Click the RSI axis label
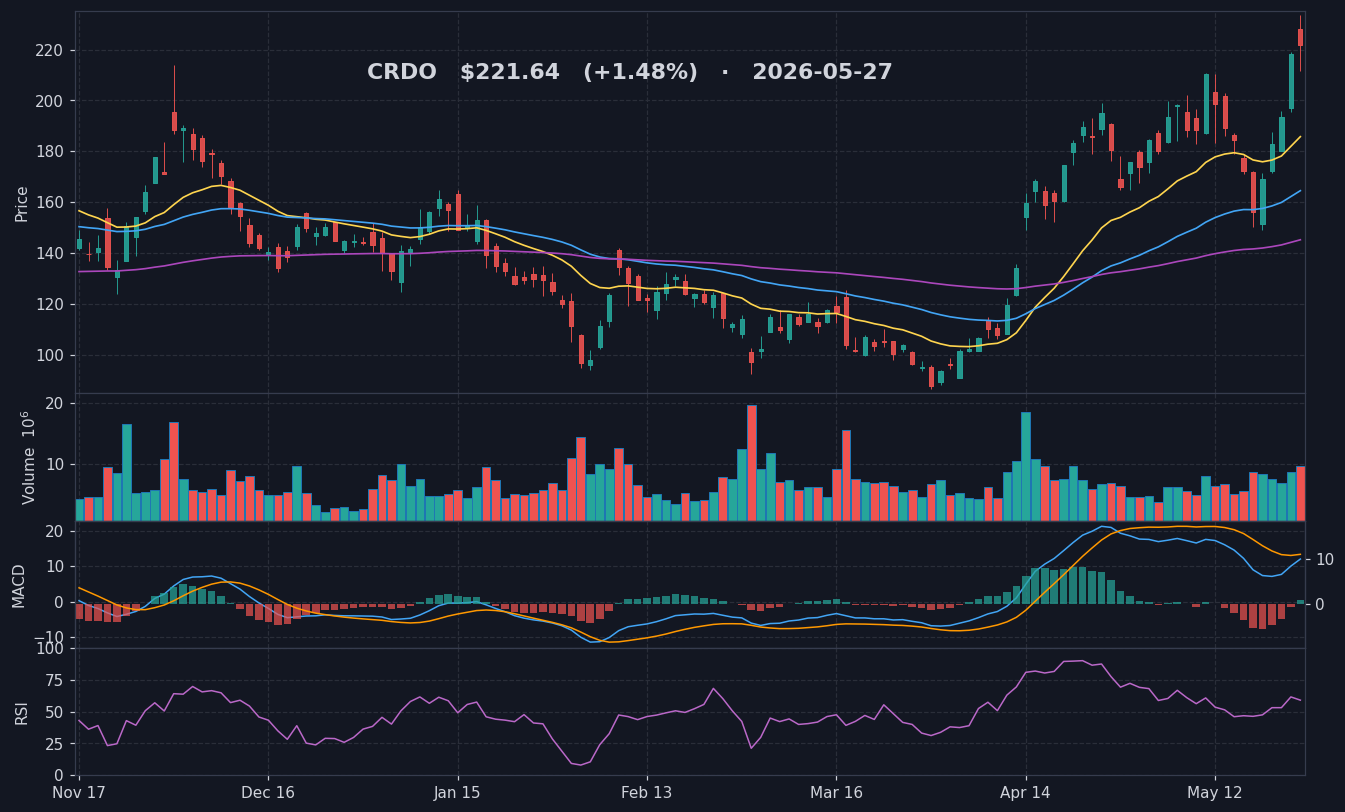 pos(22,712)
